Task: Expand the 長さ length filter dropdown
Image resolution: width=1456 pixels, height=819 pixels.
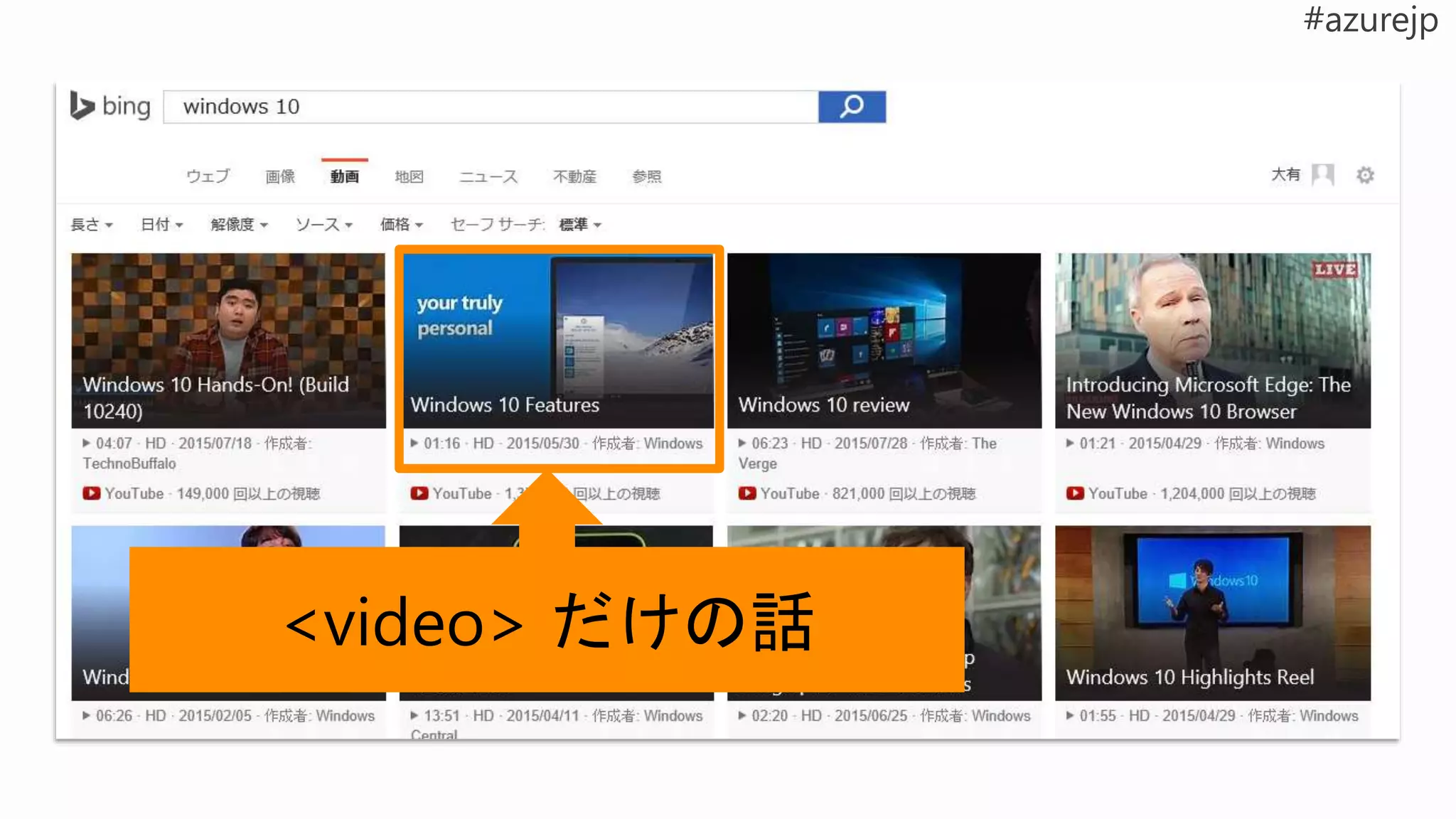Action: point(92,225)
